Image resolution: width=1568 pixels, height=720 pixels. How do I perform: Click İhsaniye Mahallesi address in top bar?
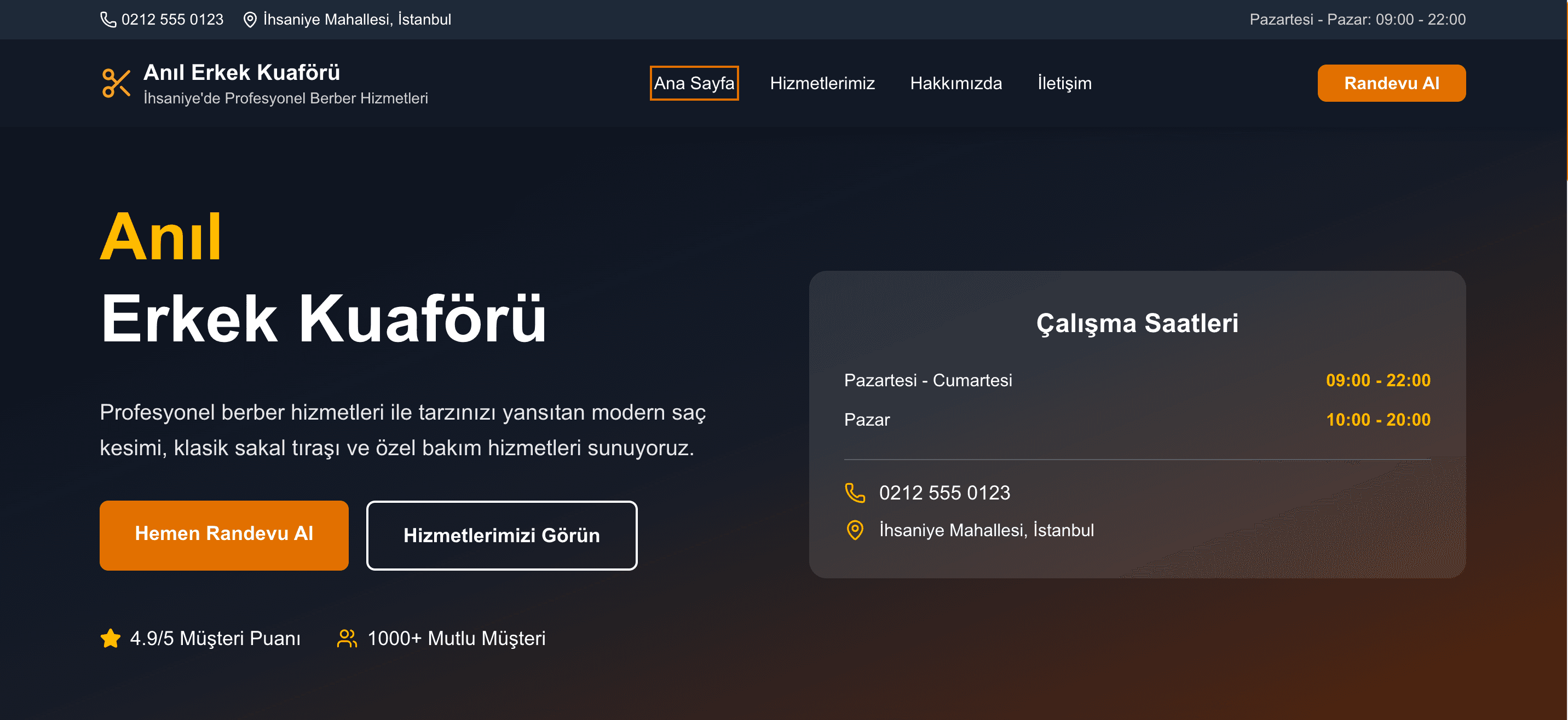coord(357,20)
